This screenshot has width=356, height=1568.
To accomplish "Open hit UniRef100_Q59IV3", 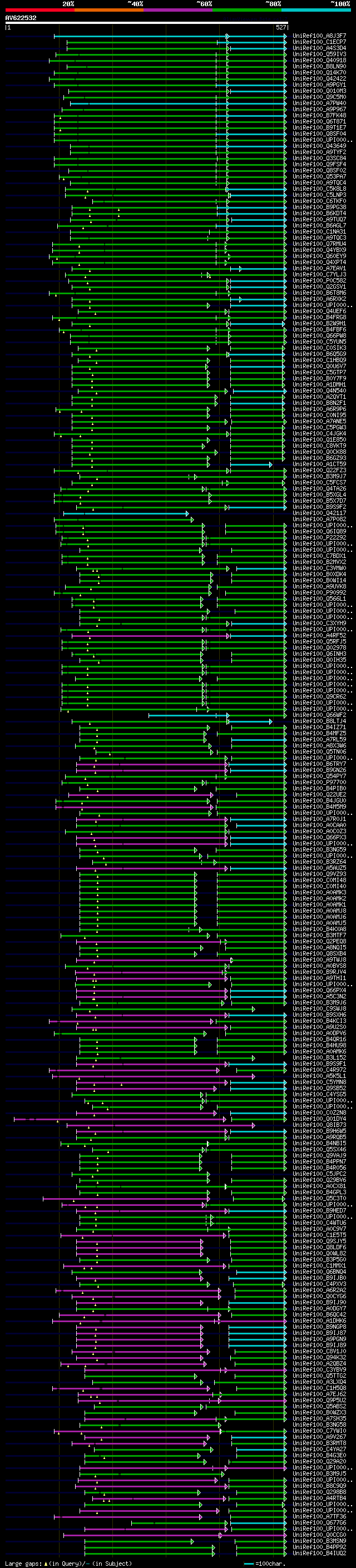I will pos(319,54).
